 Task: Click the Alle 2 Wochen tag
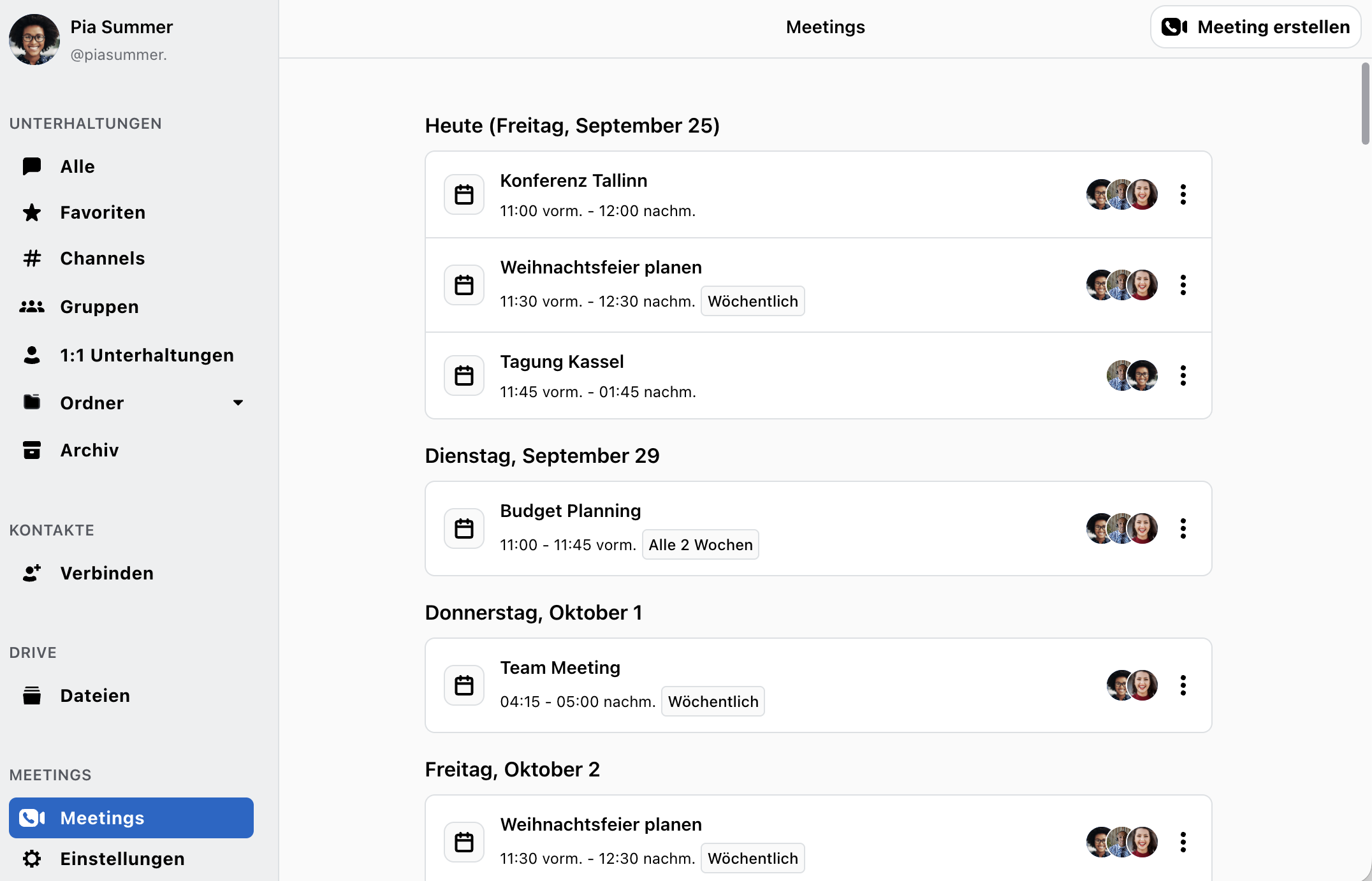701,544
